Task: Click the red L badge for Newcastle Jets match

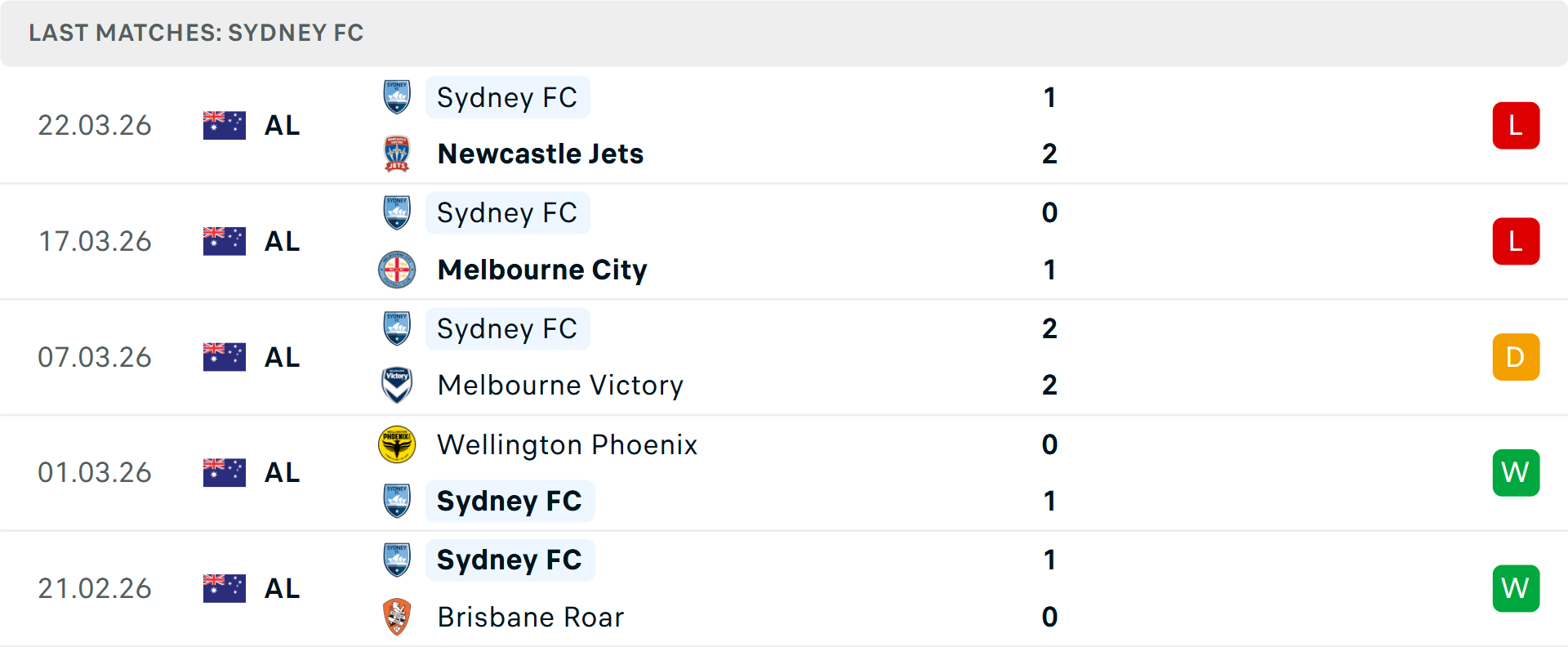Action: tap(1516, 126)
